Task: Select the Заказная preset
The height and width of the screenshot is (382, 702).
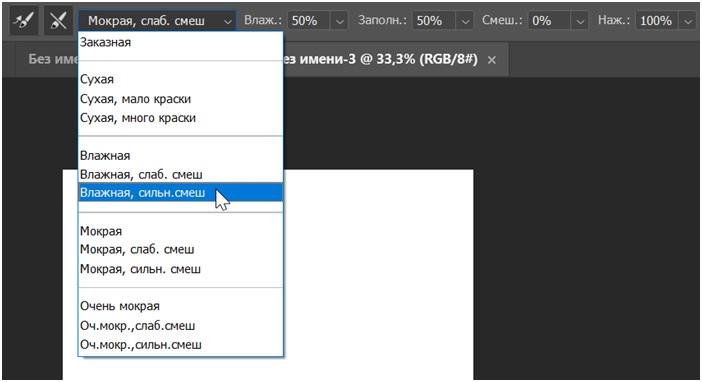Action: point(180,43)
